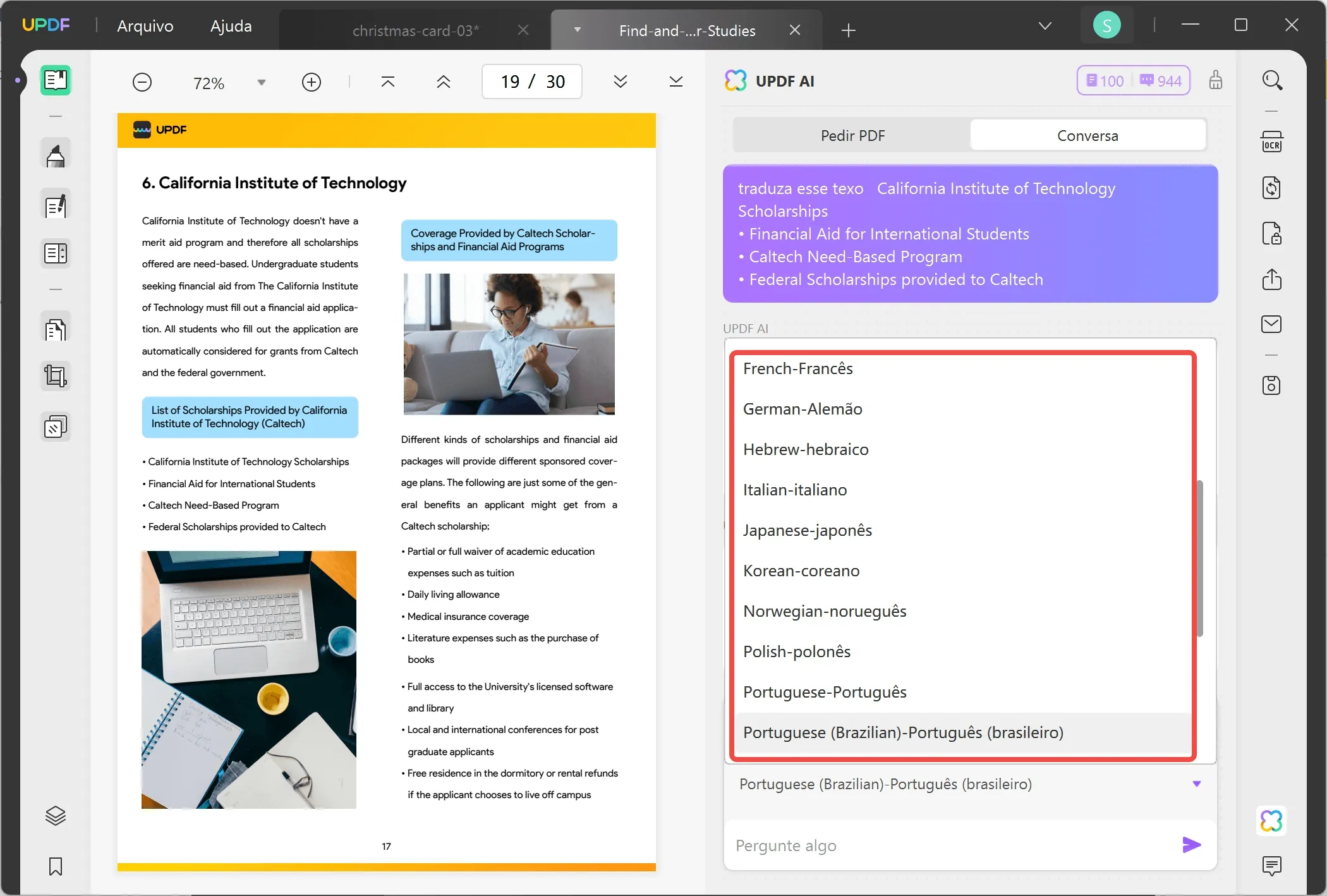1327x896 pixels.
Task: Switch to the Pedir PDF tab
Action: click(x=852, y=135)
